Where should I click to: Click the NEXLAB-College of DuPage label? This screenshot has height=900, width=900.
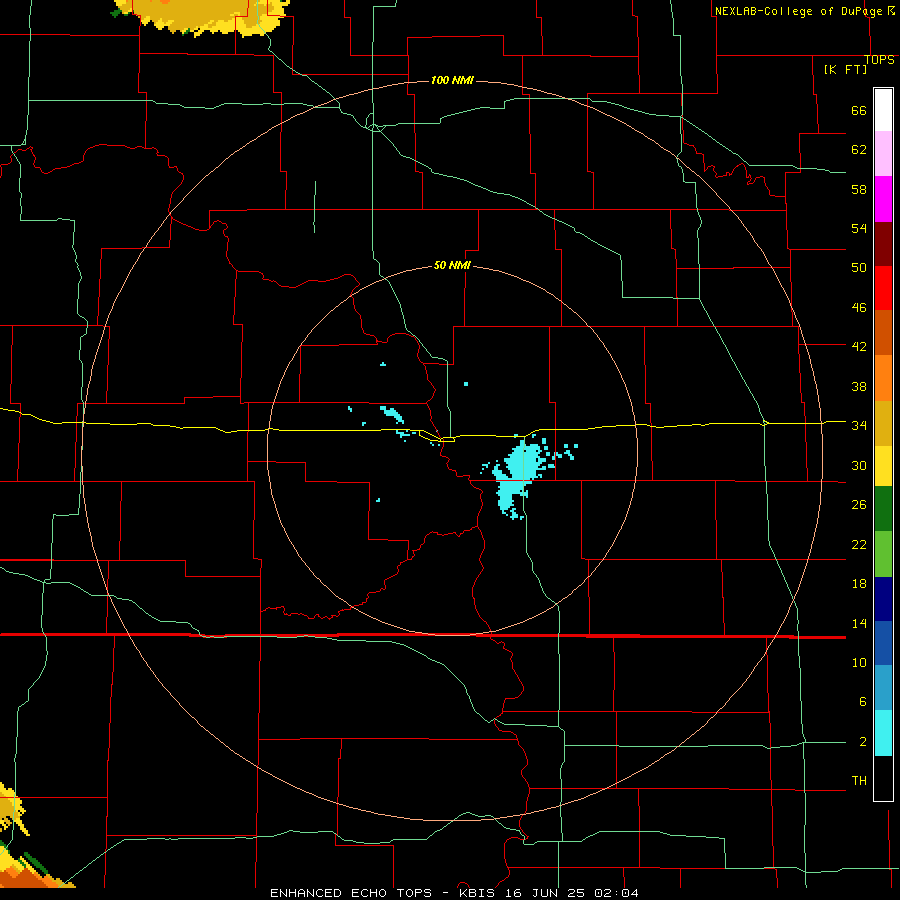click(798, 11)
